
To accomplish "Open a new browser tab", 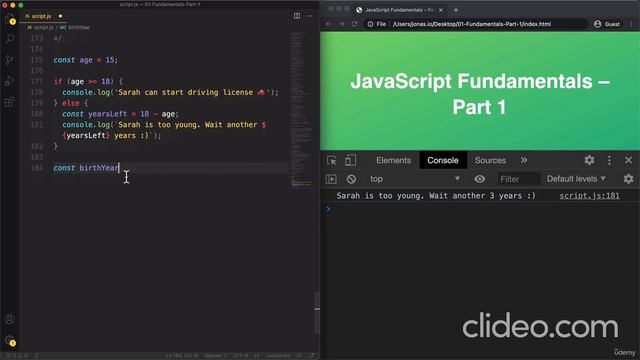I will 456,10.
